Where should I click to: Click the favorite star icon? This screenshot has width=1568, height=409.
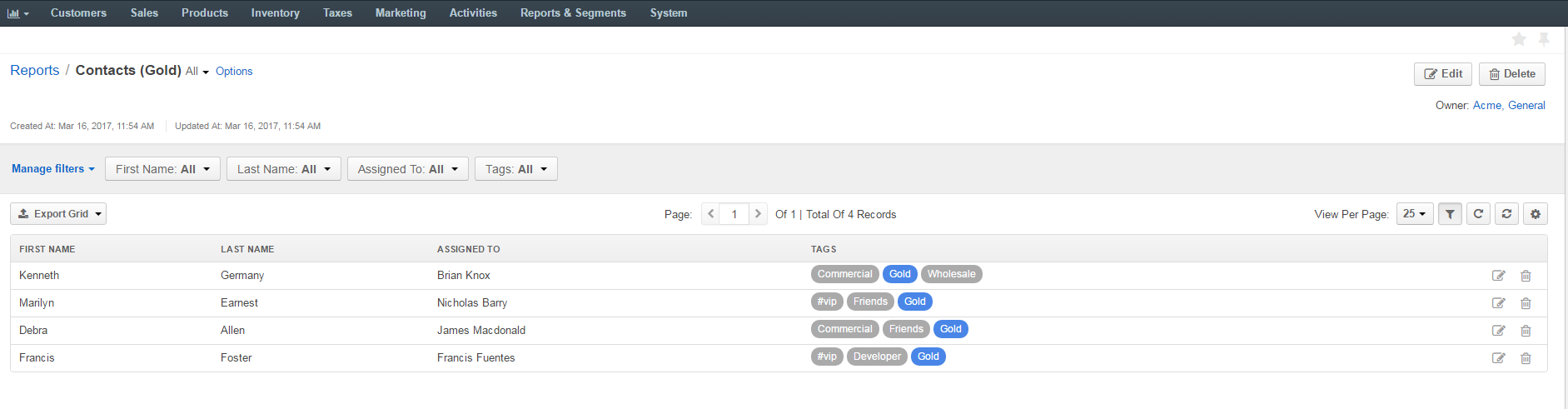1519,39
